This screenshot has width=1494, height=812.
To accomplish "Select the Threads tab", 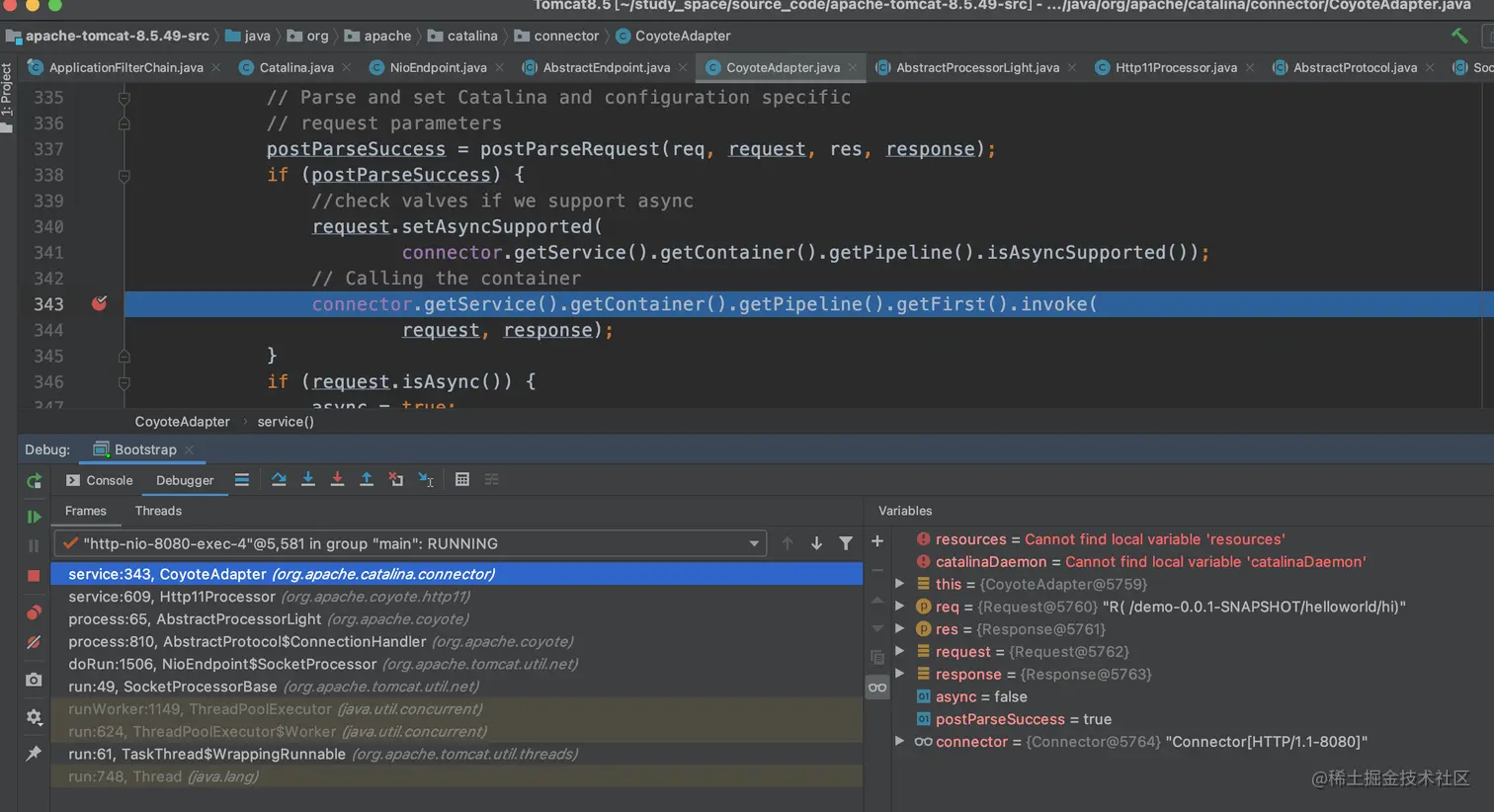I will [158, 511].
